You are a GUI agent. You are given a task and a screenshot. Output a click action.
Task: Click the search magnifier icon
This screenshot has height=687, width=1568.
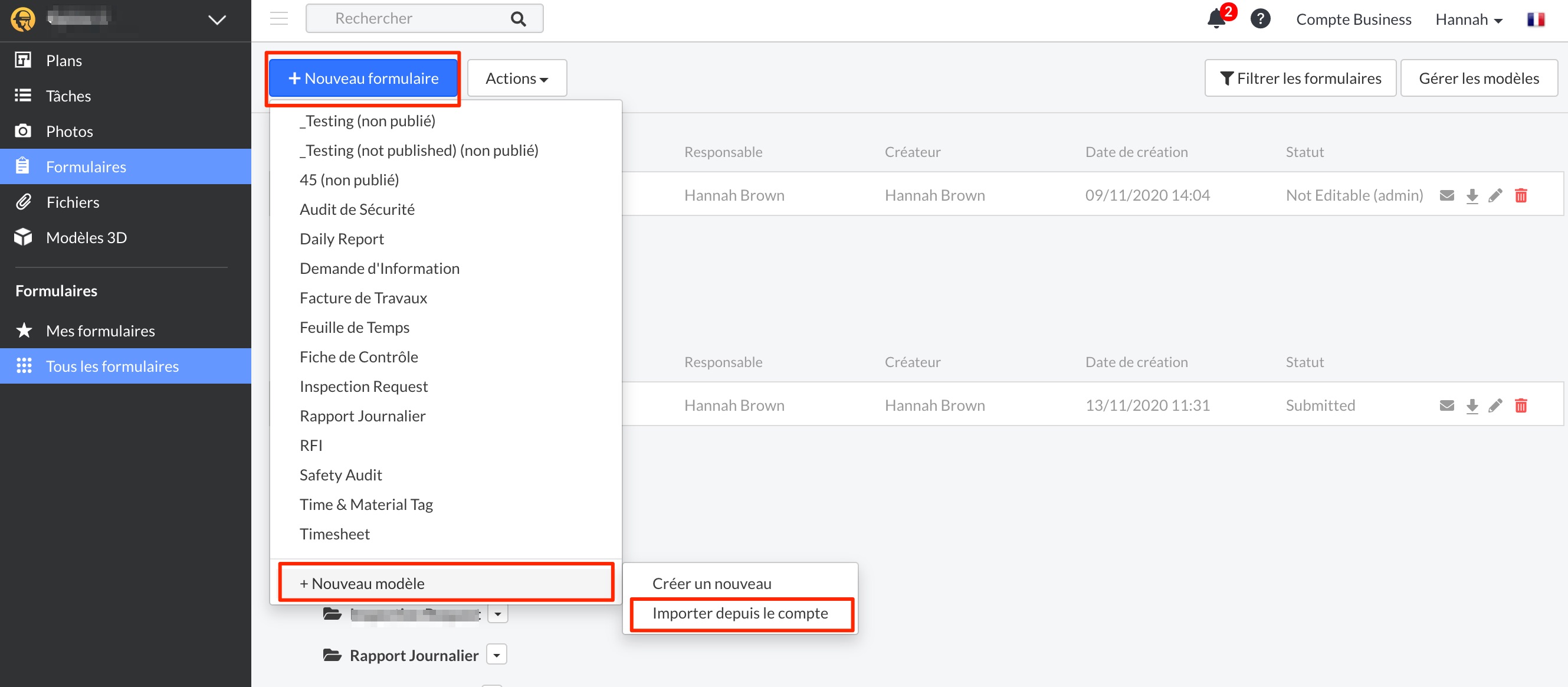click(518, 19)
